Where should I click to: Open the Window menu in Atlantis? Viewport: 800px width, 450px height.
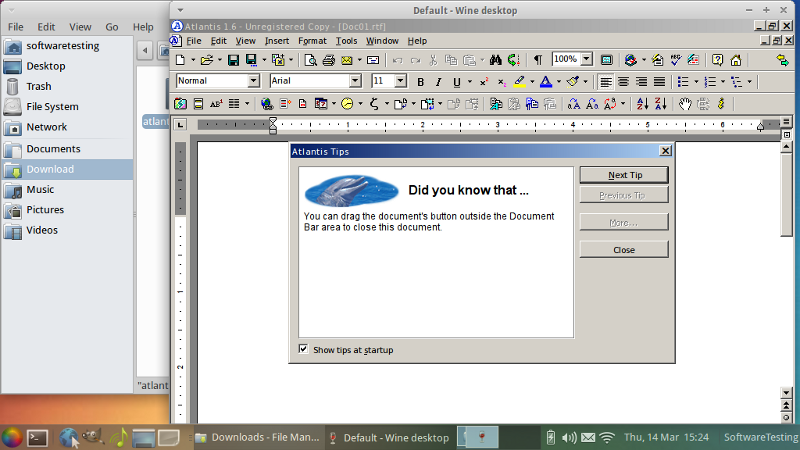382,41
